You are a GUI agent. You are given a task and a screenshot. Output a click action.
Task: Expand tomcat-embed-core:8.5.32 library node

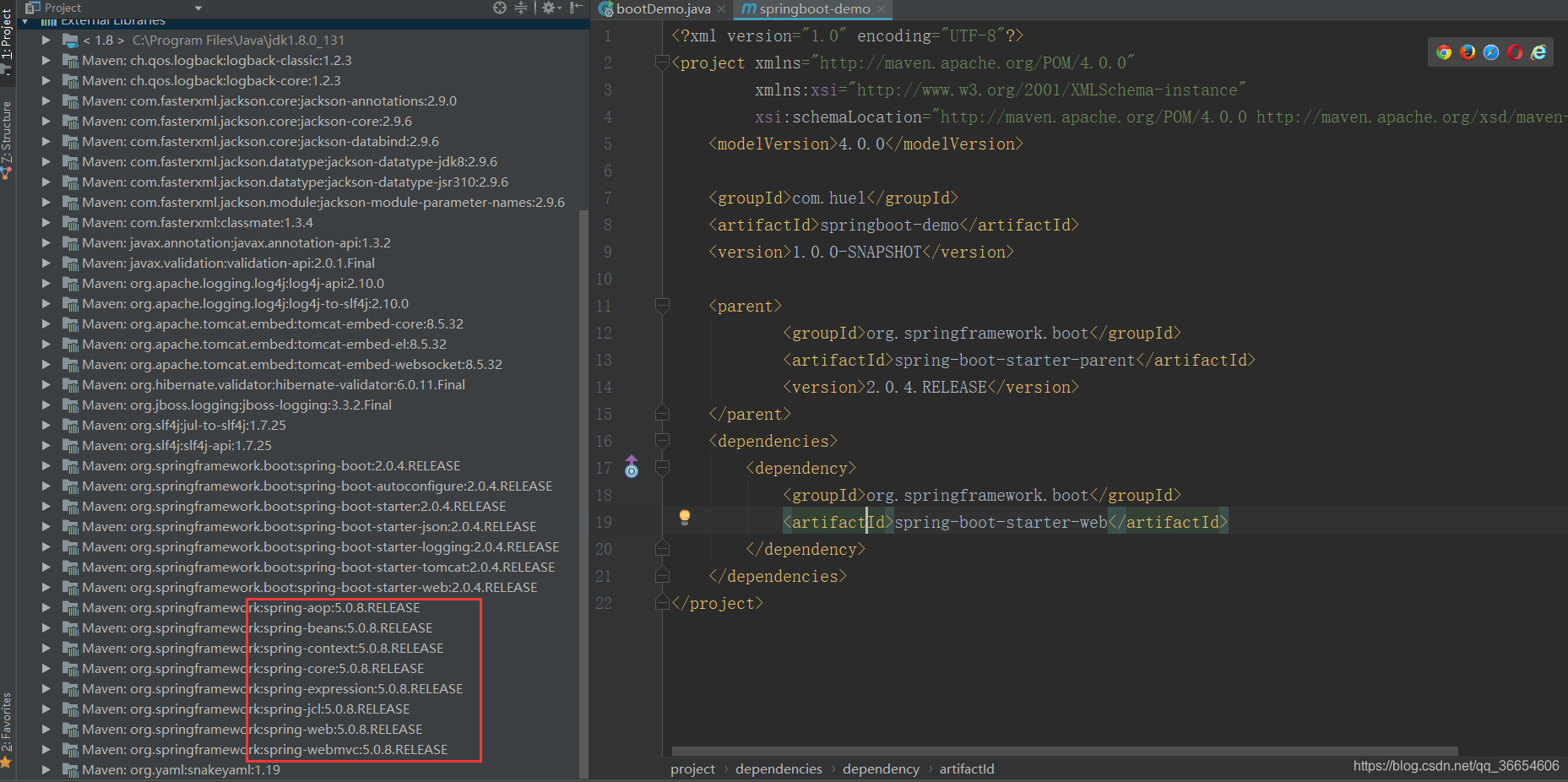pos(46,323)
